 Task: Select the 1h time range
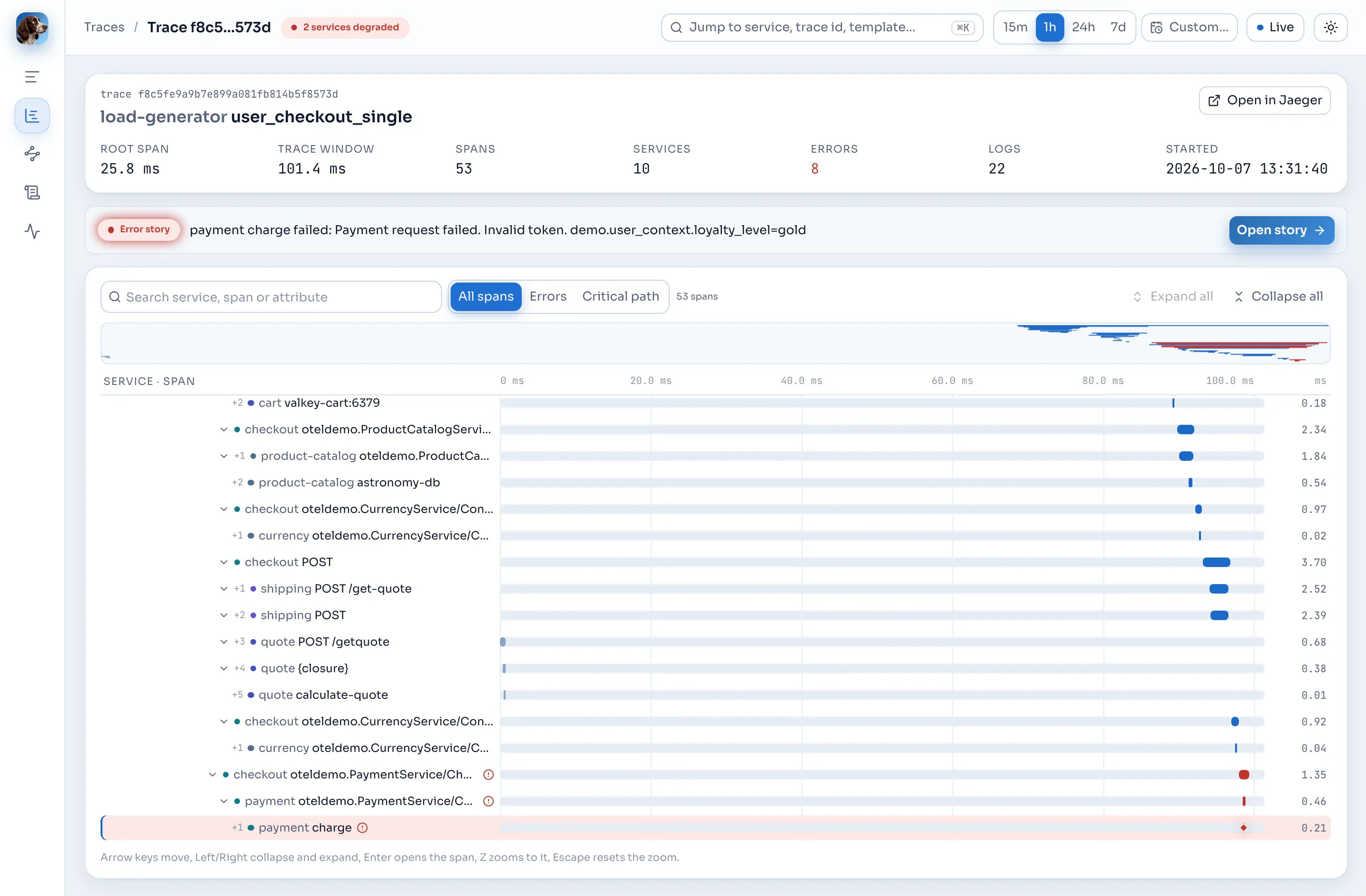click(x=1049, y=27)
